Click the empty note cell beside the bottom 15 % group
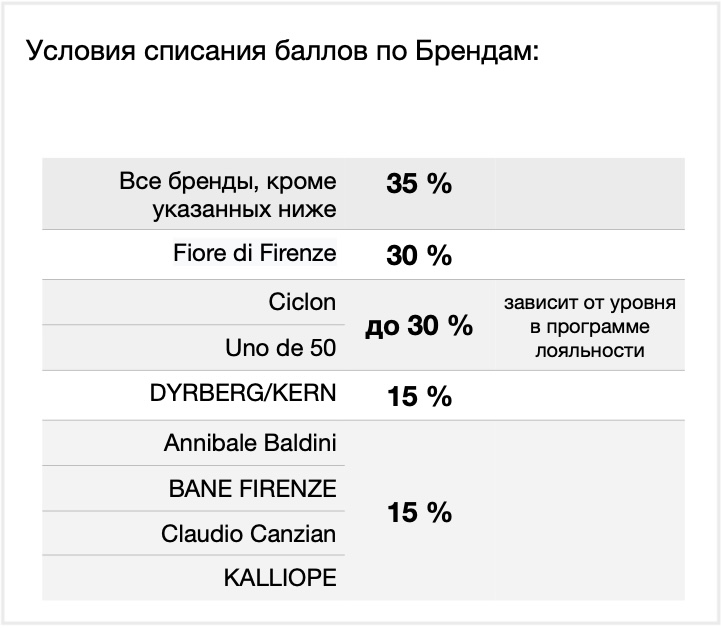The height and width of the screenshot is (629, 721). tap(589, 511)
